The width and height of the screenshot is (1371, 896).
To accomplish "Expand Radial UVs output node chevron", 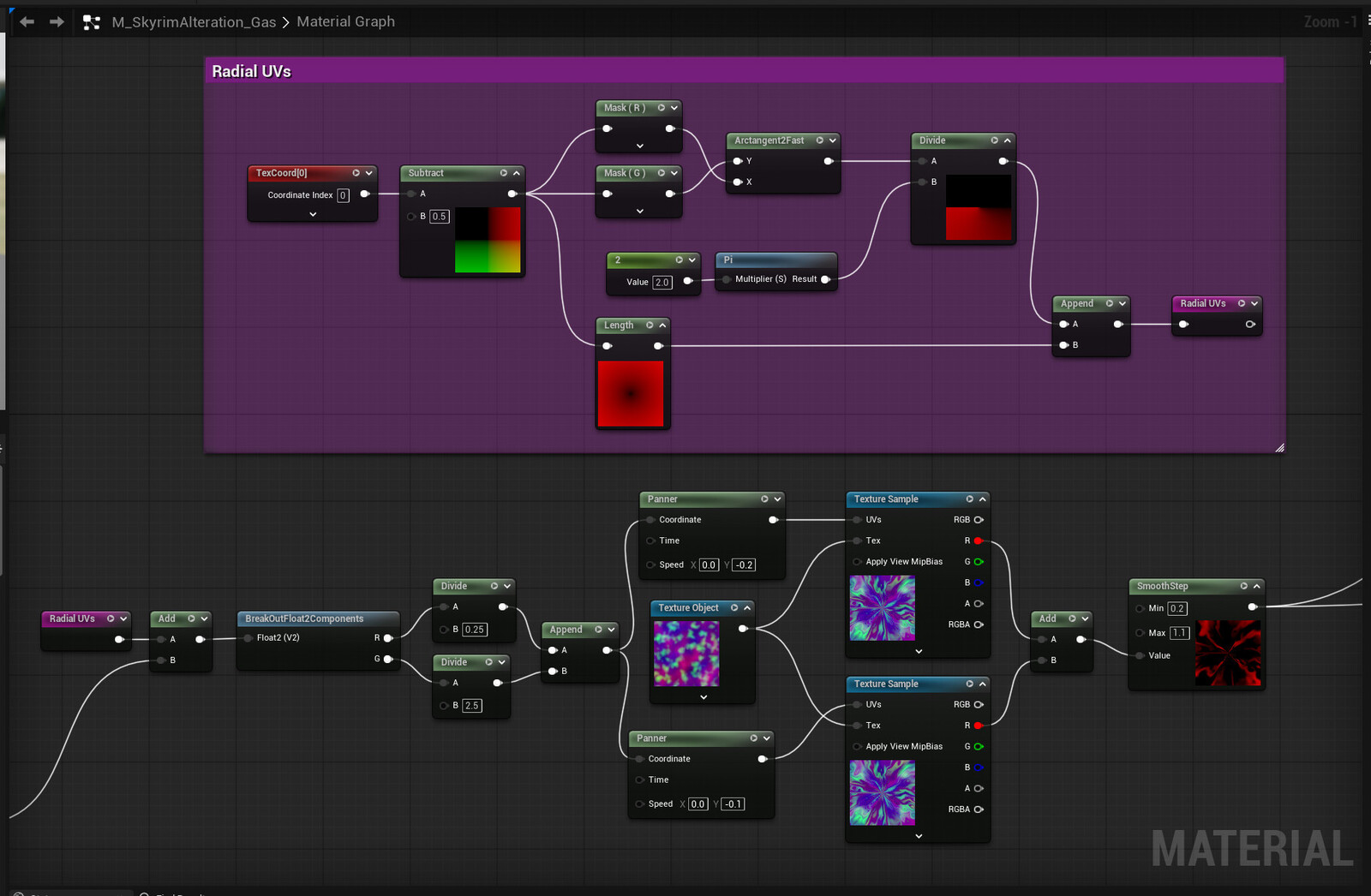I will pos(1254,303).
